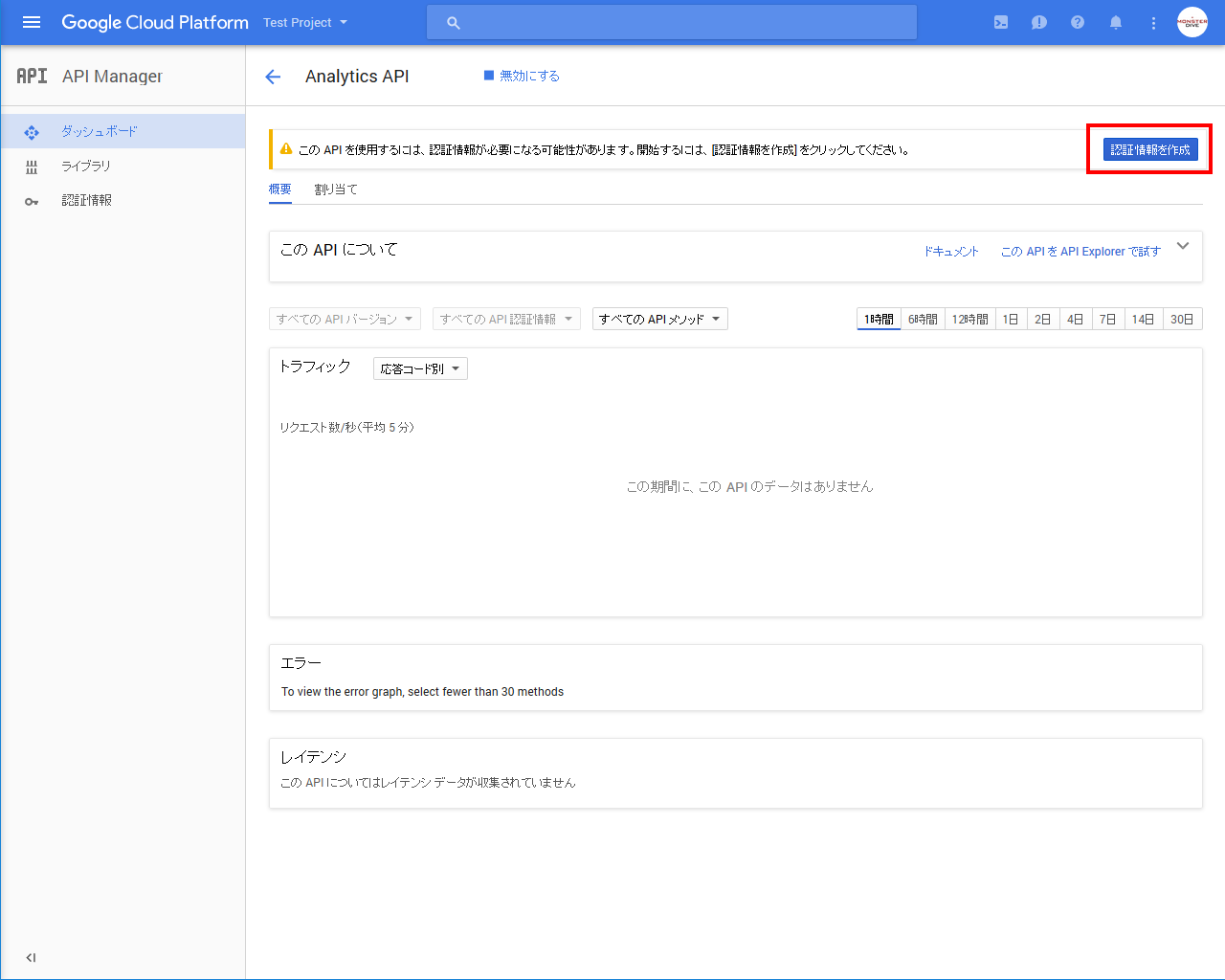The image size is (1225, 980).
Task: Click the library sidebar icon
Action: (x=32, y=167)
